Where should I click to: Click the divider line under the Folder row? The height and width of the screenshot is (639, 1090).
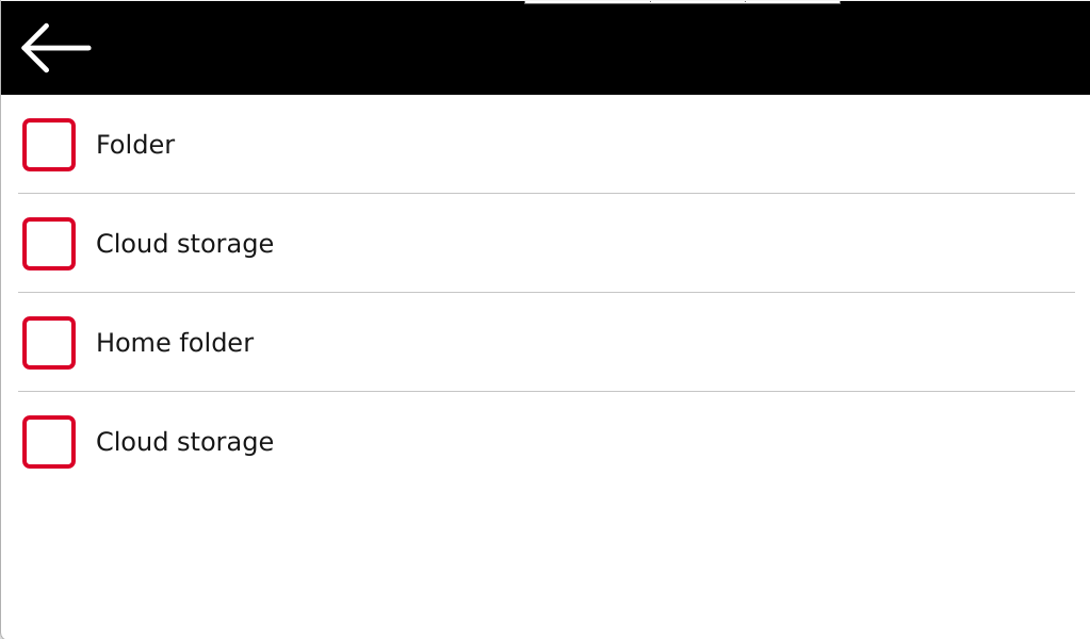pyautogui.click(x=546, y=193)
